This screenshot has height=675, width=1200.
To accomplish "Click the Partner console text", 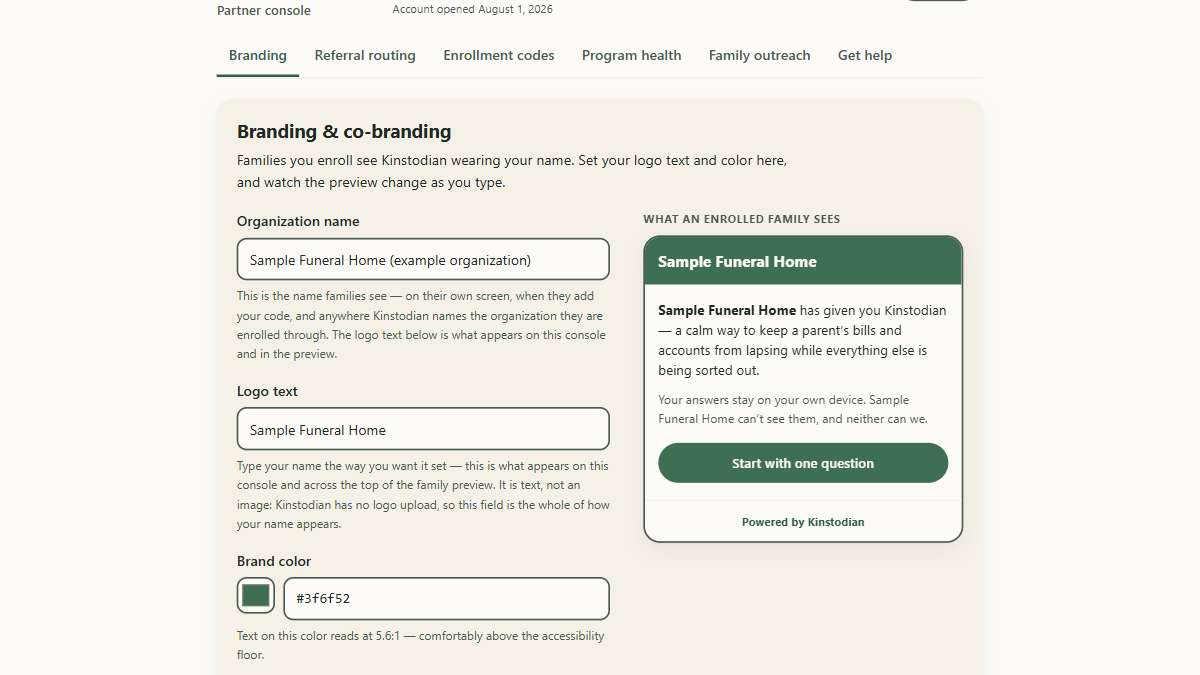I will click(264, 11).
